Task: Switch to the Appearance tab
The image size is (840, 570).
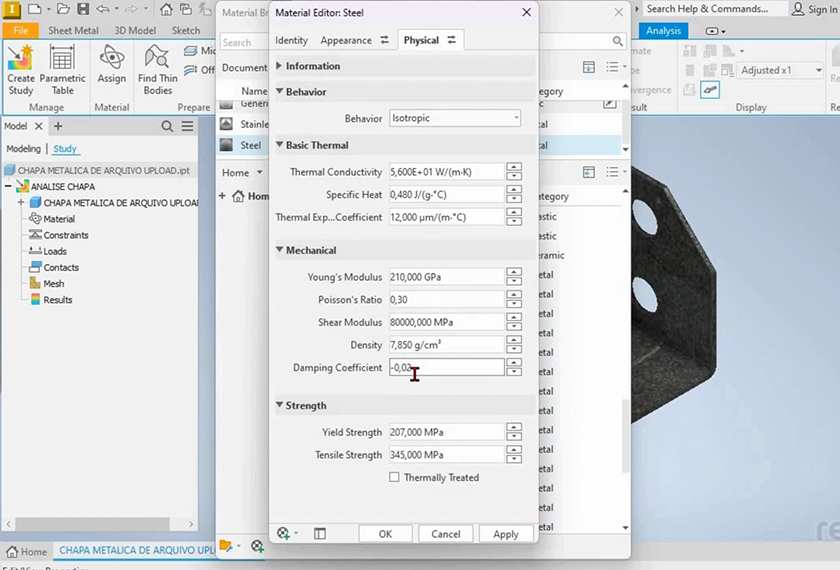Action: (x=345, y=41)
